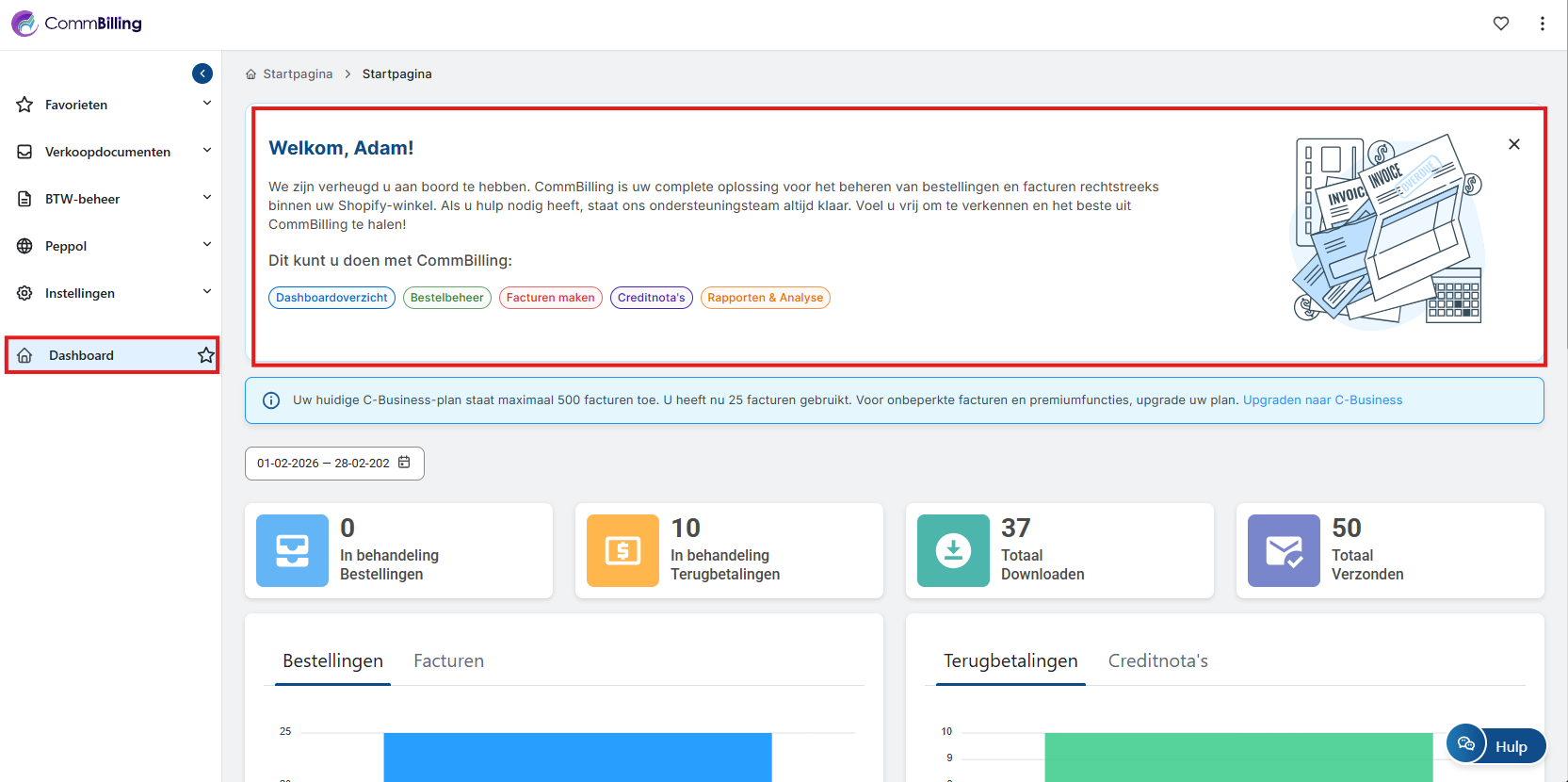Expand the BTW-beheer section
This screenshot has height=782, width=1568.
pyautogui.click(x=111, y=199)
